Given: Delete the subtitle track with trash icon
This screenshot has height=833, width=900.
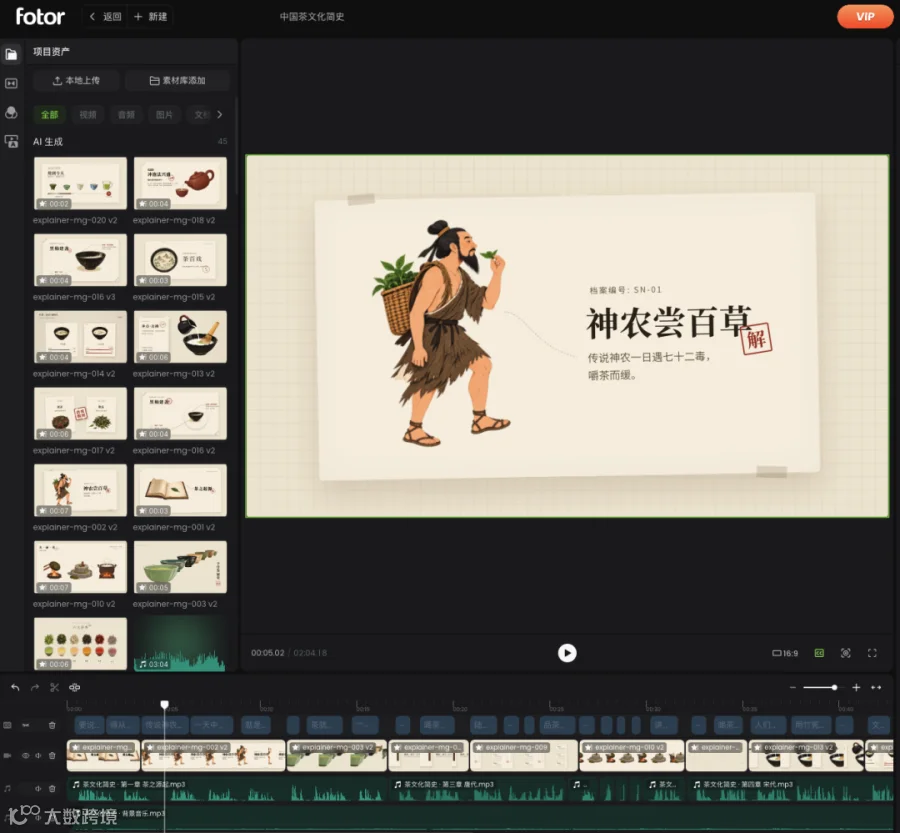Looking at the screenshot, I should (52, 725).
